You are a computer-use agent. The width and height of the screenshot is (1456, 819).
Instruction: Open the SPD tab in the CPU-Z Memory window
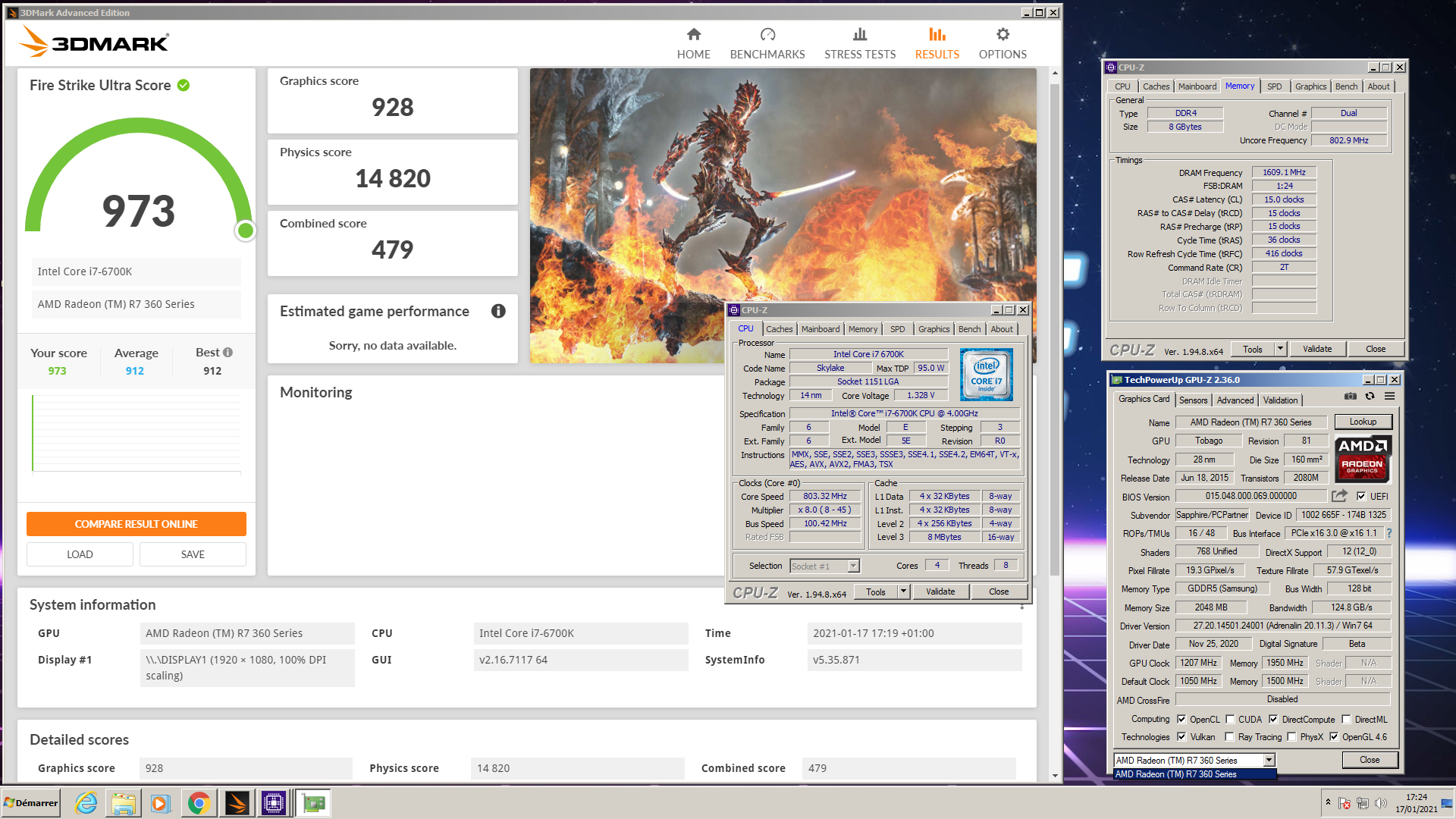(1274, 86)
